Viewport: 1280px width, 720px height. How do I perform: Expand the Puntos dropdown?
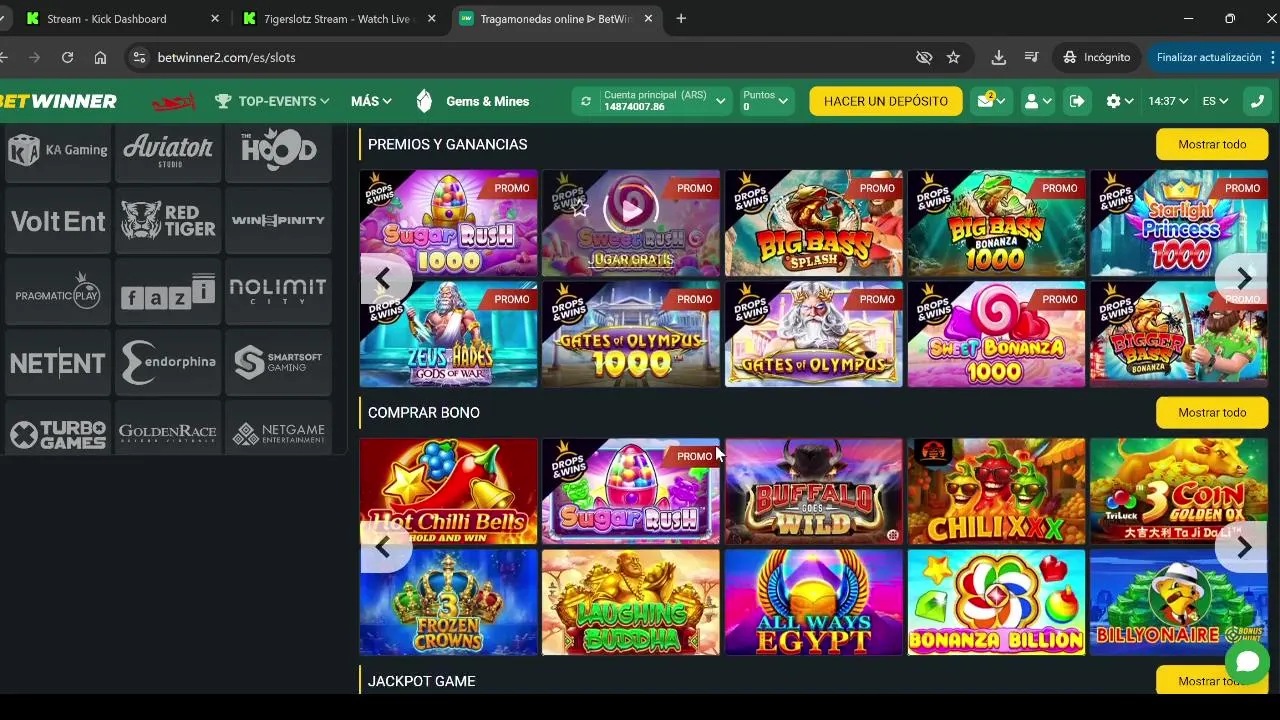point(766,101)
